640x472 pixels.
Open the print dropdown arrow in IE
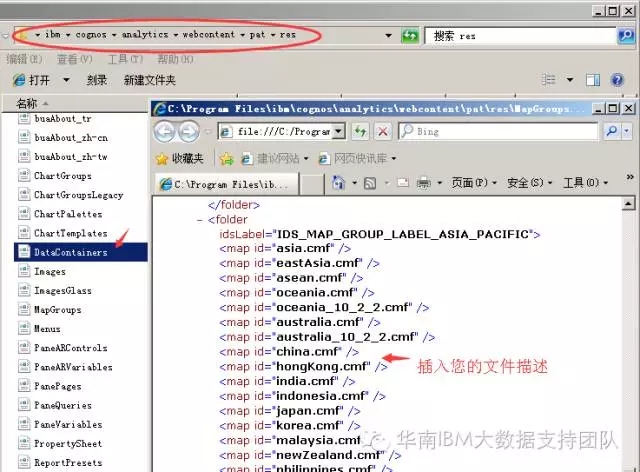coord(440,183)
